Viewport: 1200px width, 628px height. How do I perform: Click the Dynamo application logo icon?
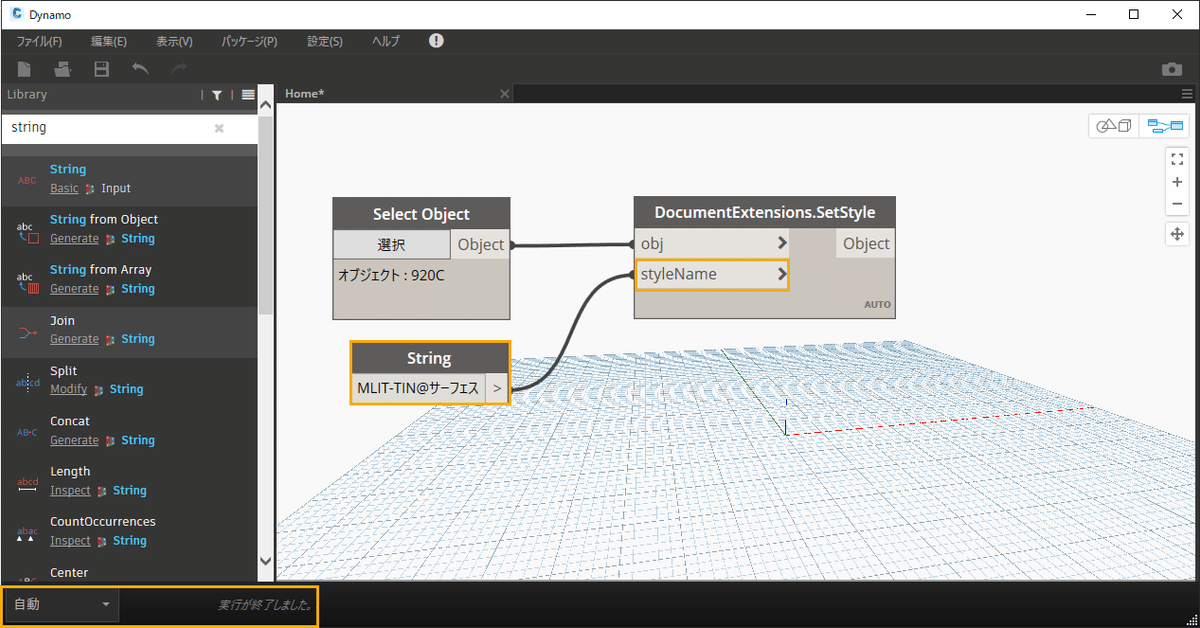17,15
